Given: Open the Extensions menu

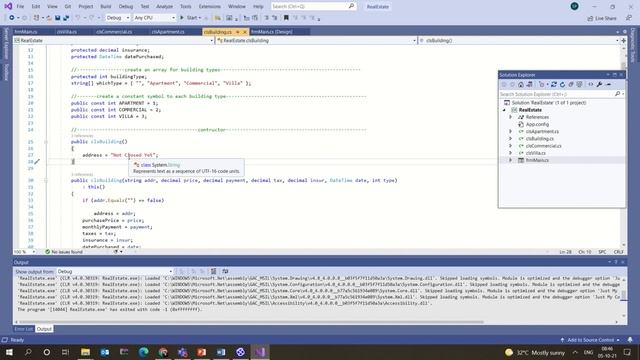Looking at the screenshot, I should click(209, 7).
